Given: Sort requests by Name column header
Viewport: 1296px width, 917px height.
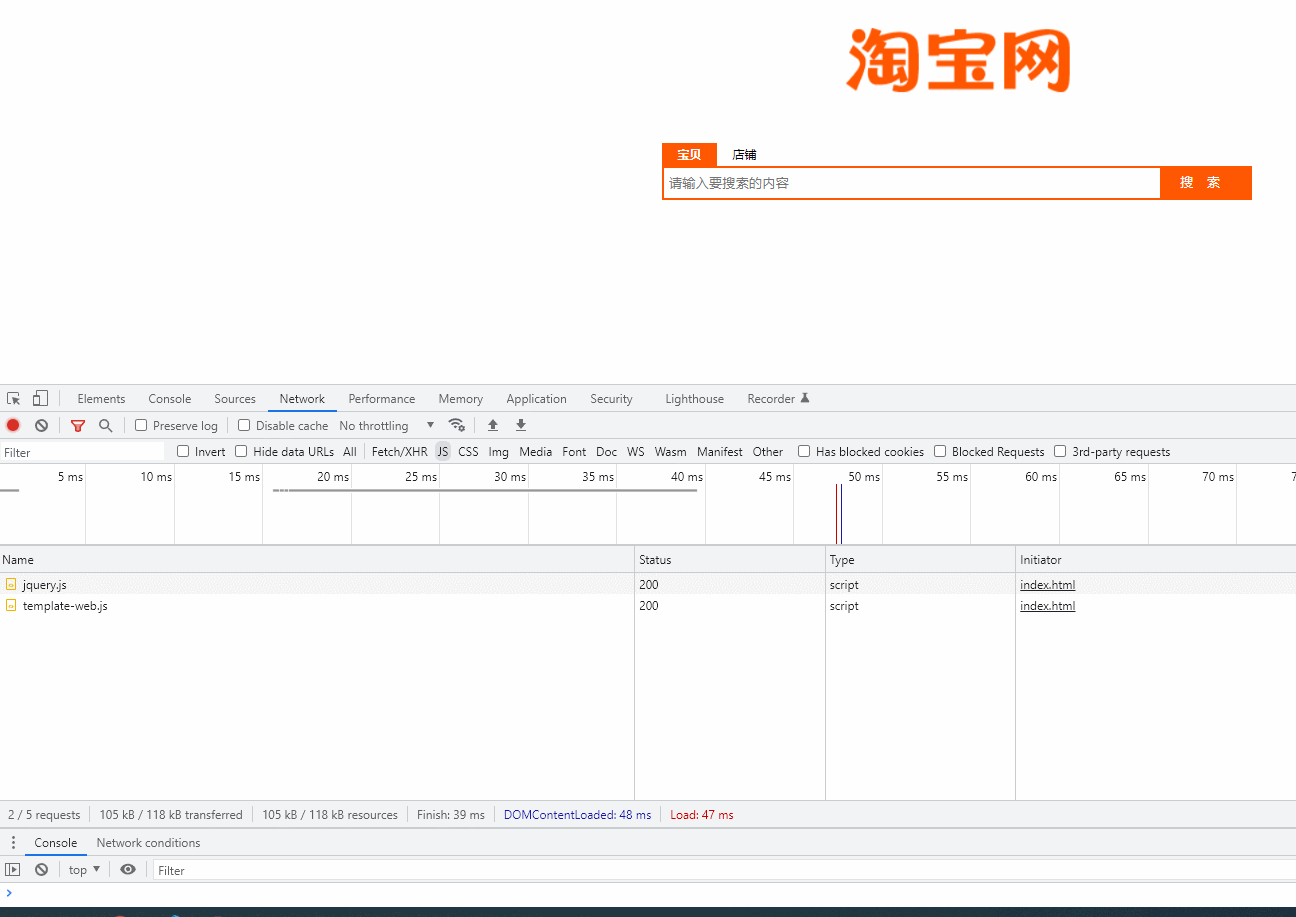Looking at the screenshot, I should click(x=317, y=560).
